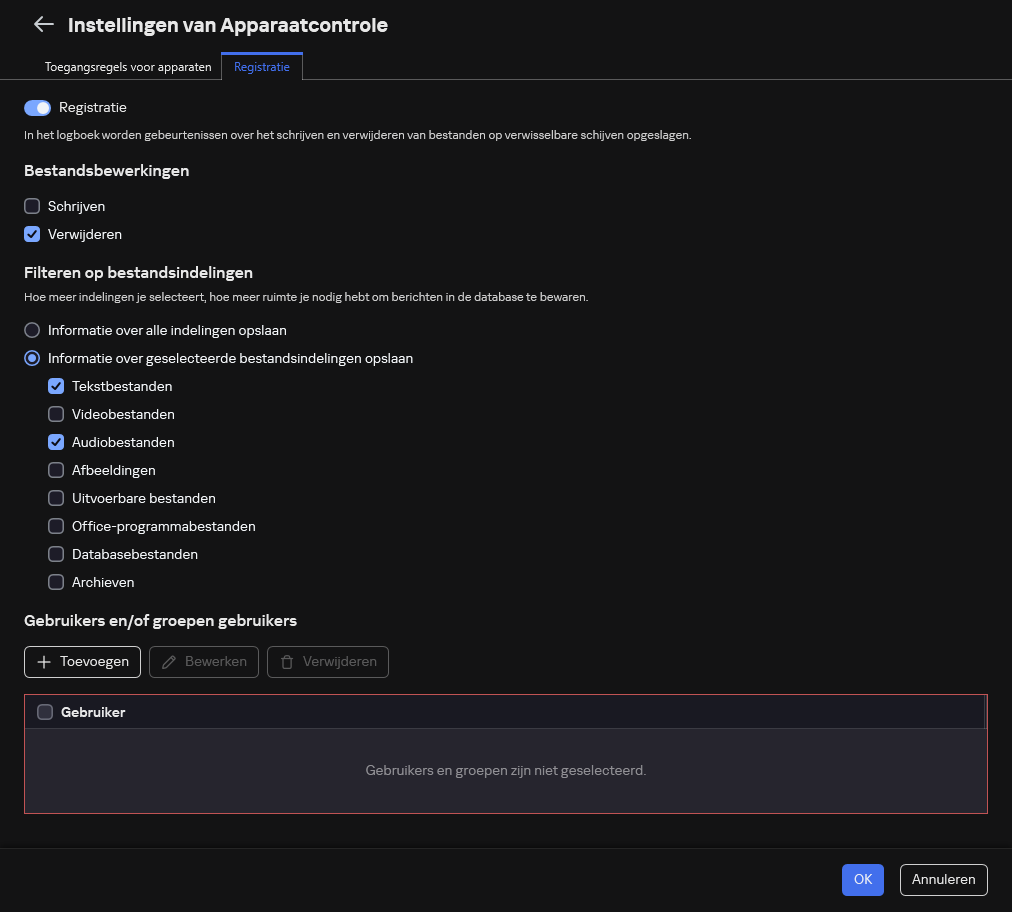1012x912 pixels.
Task: Check the Afbeeldingen file format checkbox
Action: click(x=56, y=470)
